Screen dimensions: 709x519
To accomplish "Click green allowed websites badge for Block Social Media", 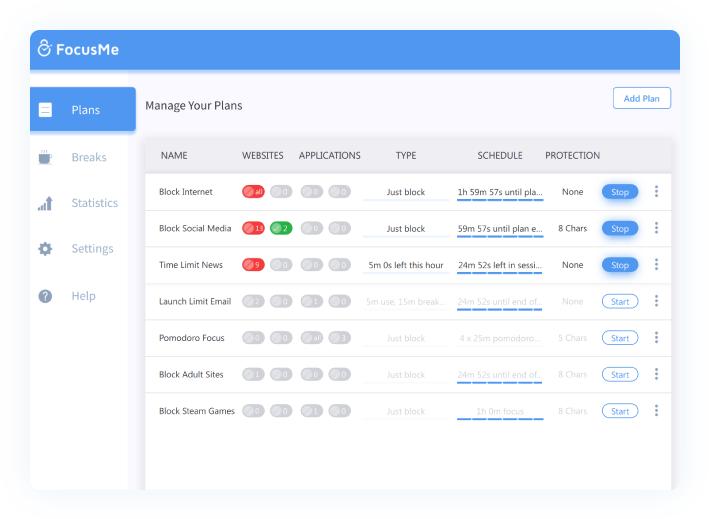I will coord(281,228).
